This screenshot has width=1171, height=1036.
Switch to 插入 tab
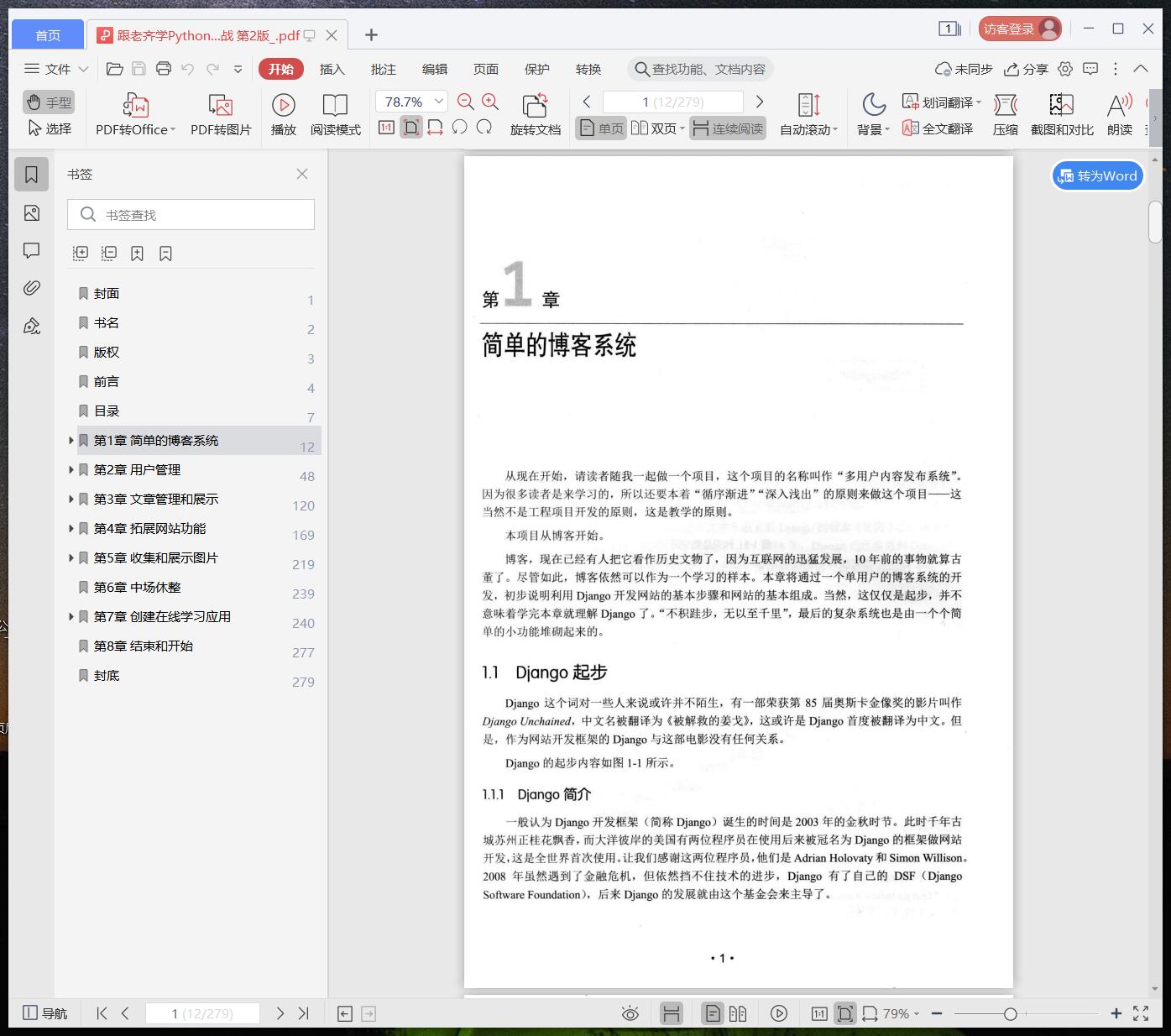[332, 69]
